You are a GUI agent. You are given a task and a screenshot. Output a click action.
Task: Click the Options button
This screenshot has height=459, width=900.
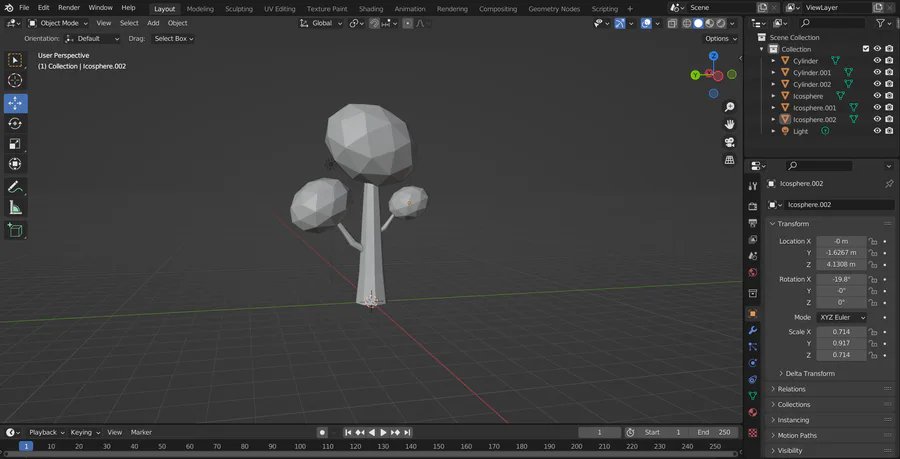pyautogui.click(x=720, y=38)
